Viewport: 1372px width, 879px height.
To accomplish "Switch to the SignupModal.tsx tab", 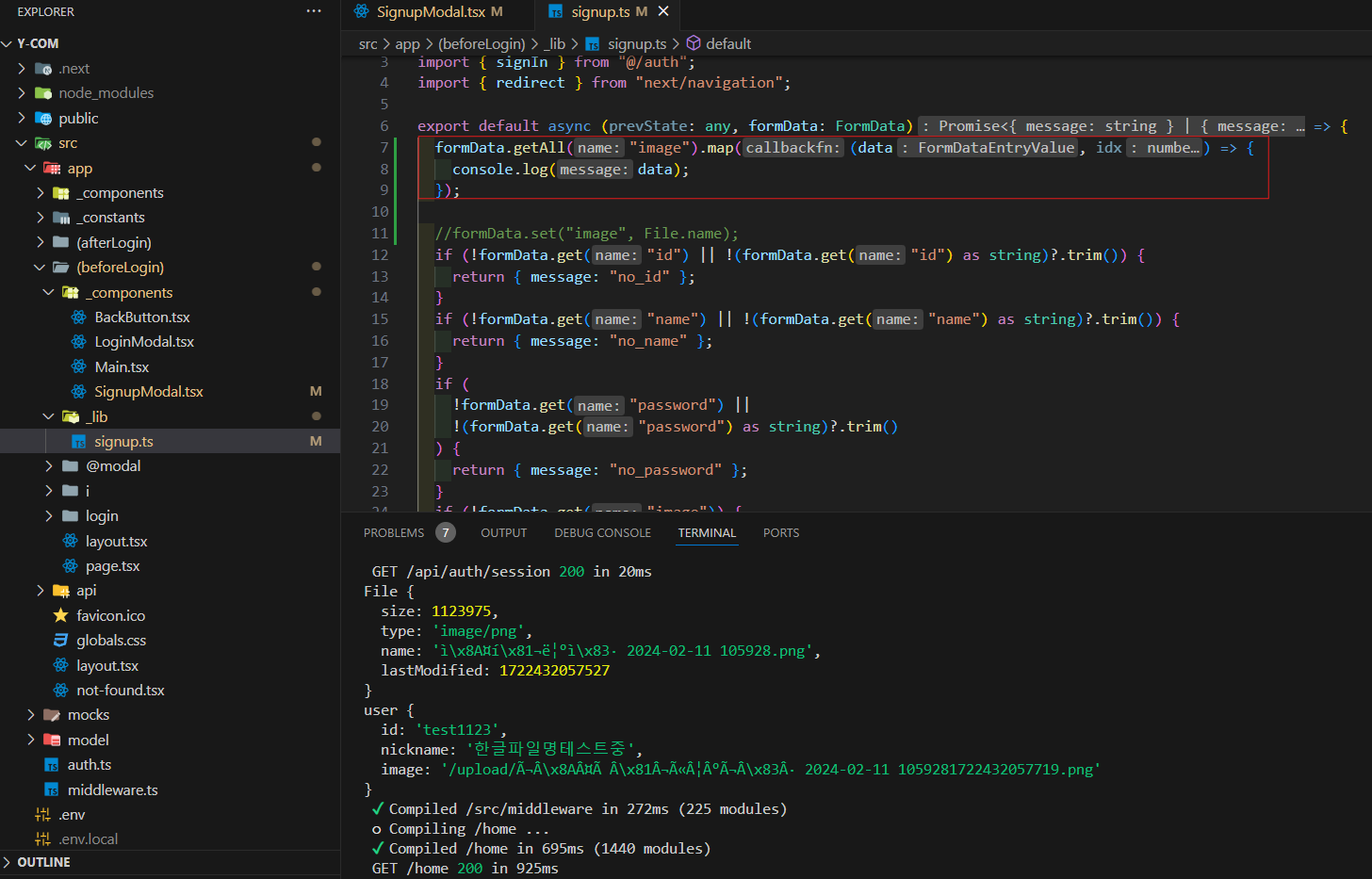I will [430, 11].
